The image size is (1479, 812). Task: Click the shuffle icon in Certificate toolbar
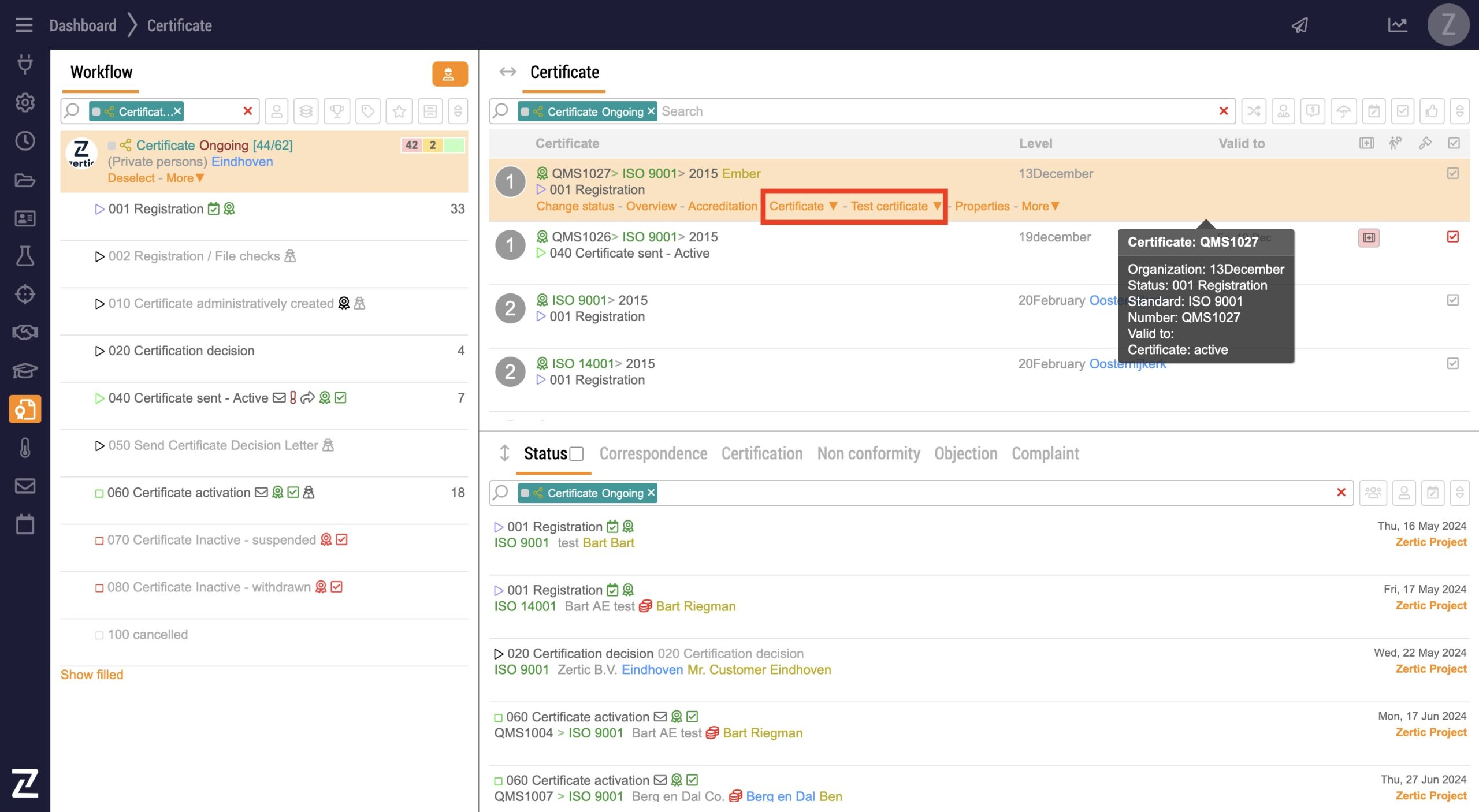[1253, 111]
